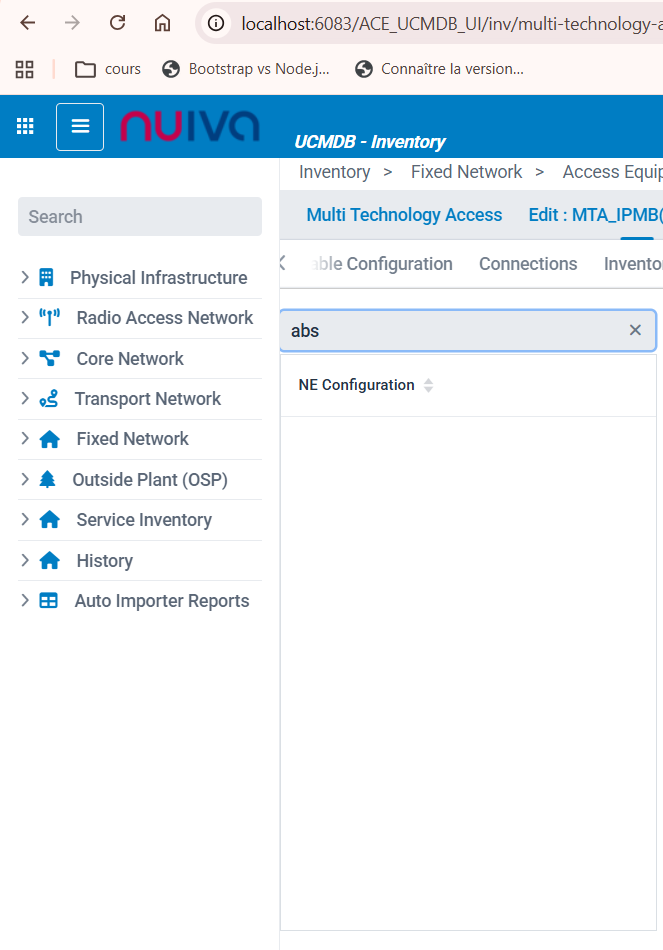Expand the Service Inventory chevron
This screenshot has width=663, height=950.
pos(25,520)
